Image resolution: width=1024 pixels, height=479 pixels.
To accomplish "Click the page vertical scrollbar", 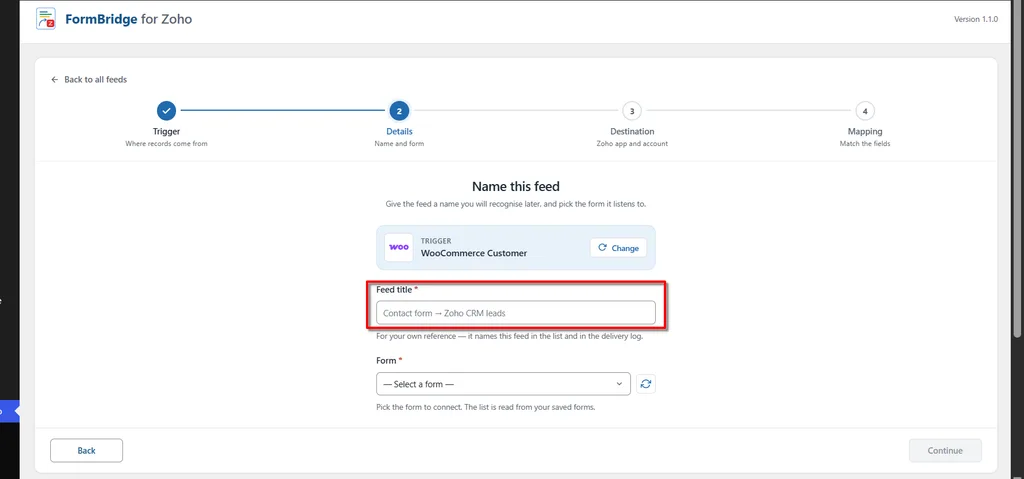I will [x=1018, y=170].
